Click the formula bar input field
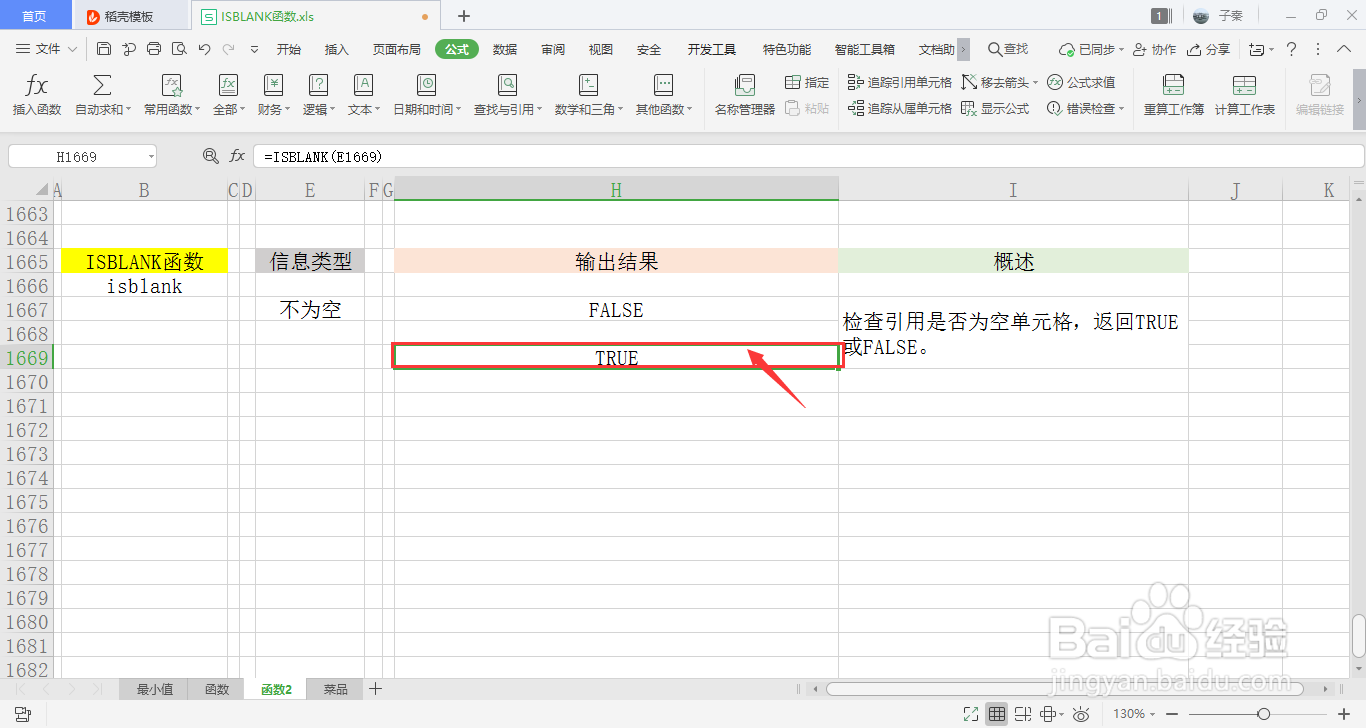 tap(808, 156)
